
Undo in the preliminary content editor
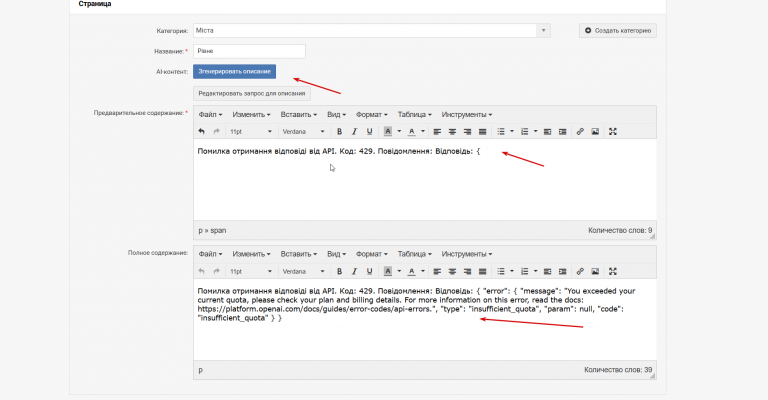(x=201, y=132)
